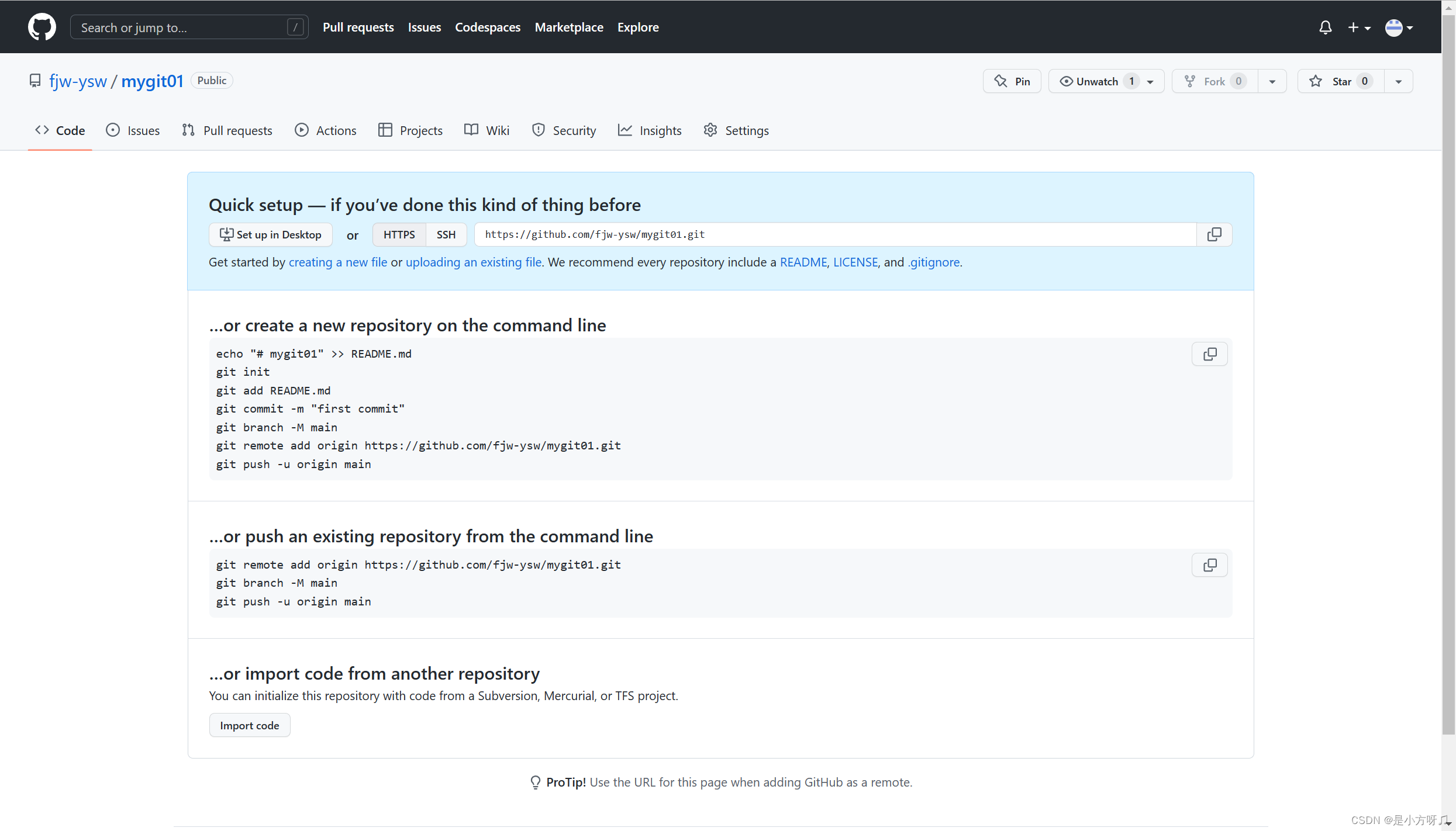Expand the fork options caret
Viewport: 1456px width, 831px height.
(x=1272, y=81)
